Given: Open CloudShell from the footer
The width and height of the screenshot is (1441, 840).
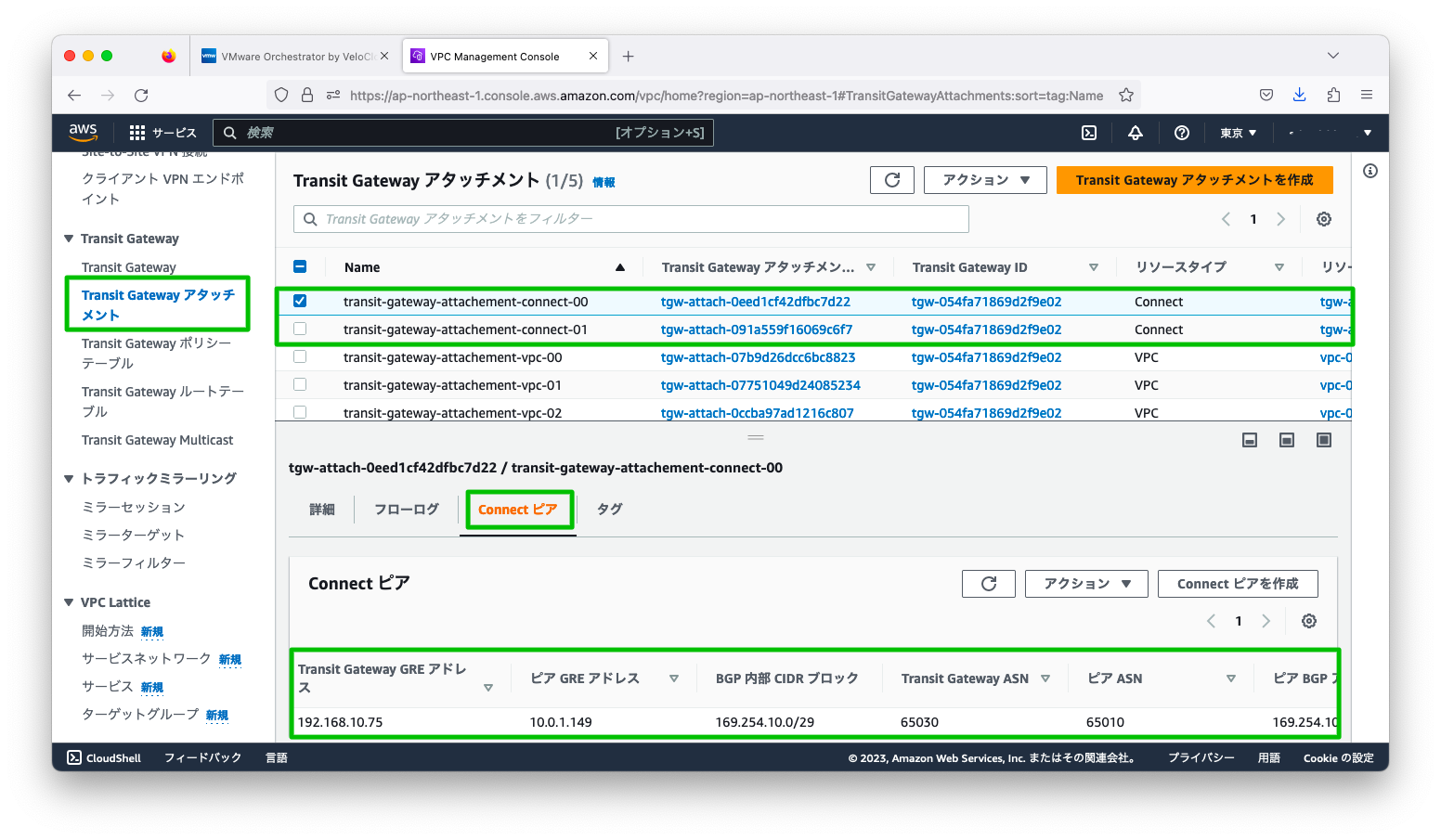Looking at the screenshot, I should coord(104,758).
